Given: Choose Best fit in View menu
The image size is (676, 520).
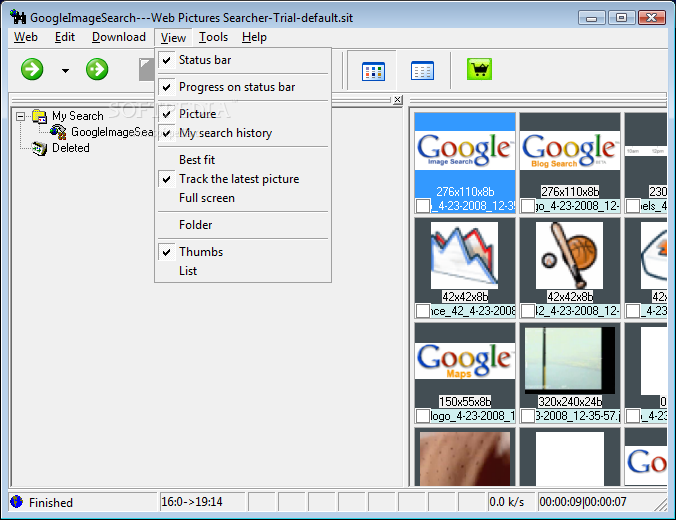Looking at the screenshot, I should 243,160.
